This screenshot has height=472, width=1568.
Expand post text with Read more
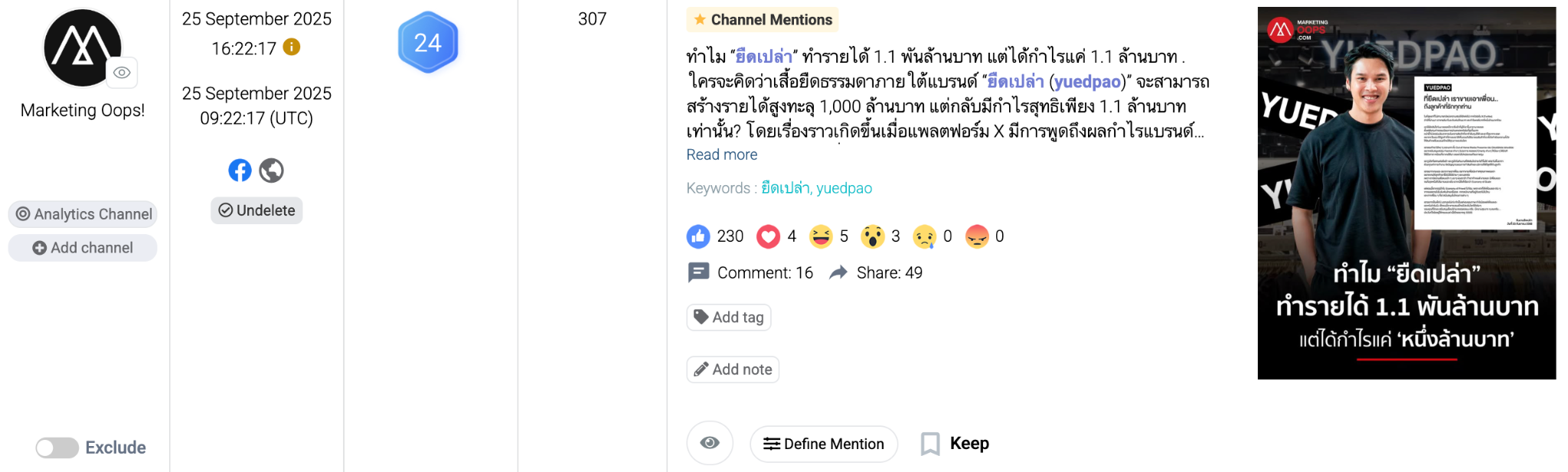coord(721,155)
